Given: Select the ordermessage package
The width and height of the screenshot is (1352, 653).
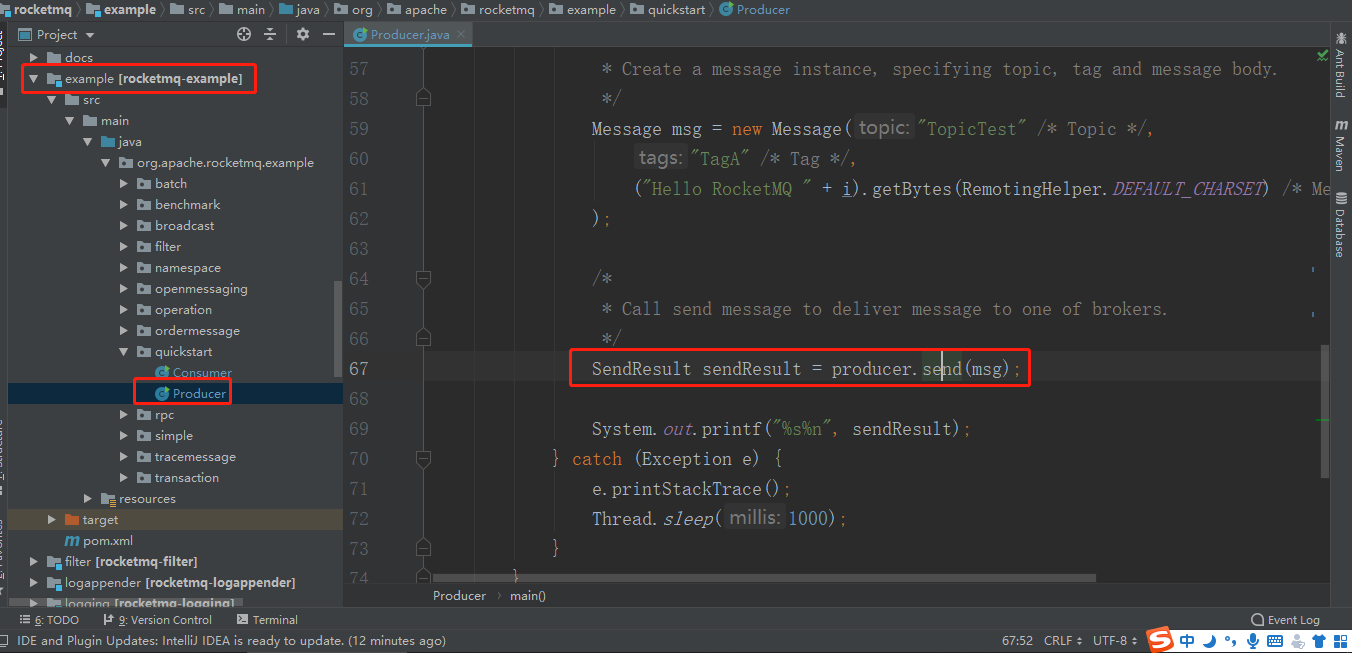Looking at the screenshot, I should click(x=188, y=331).
